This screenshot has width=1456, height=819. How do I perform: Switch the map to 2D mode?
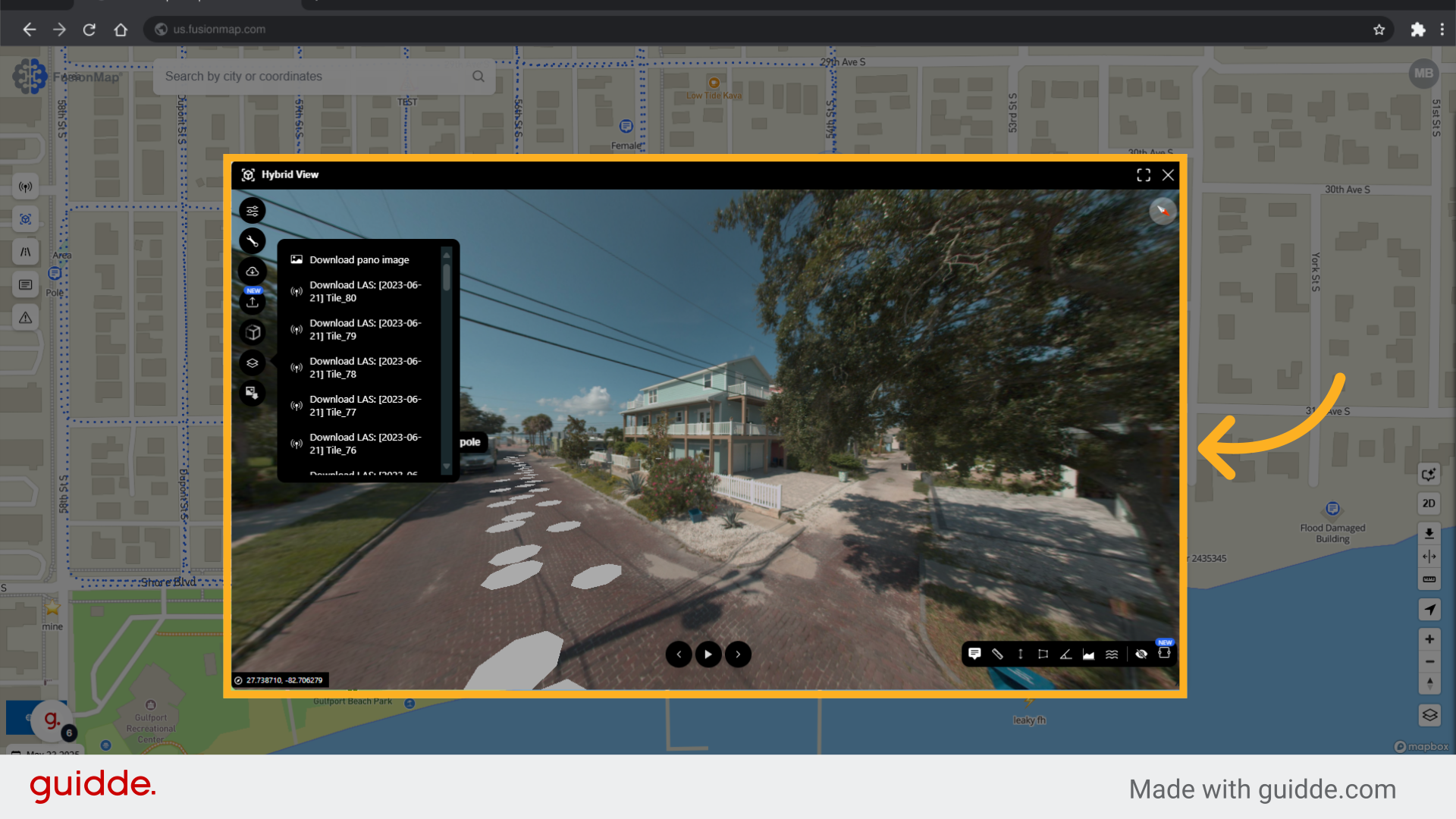click(1429, 504)
